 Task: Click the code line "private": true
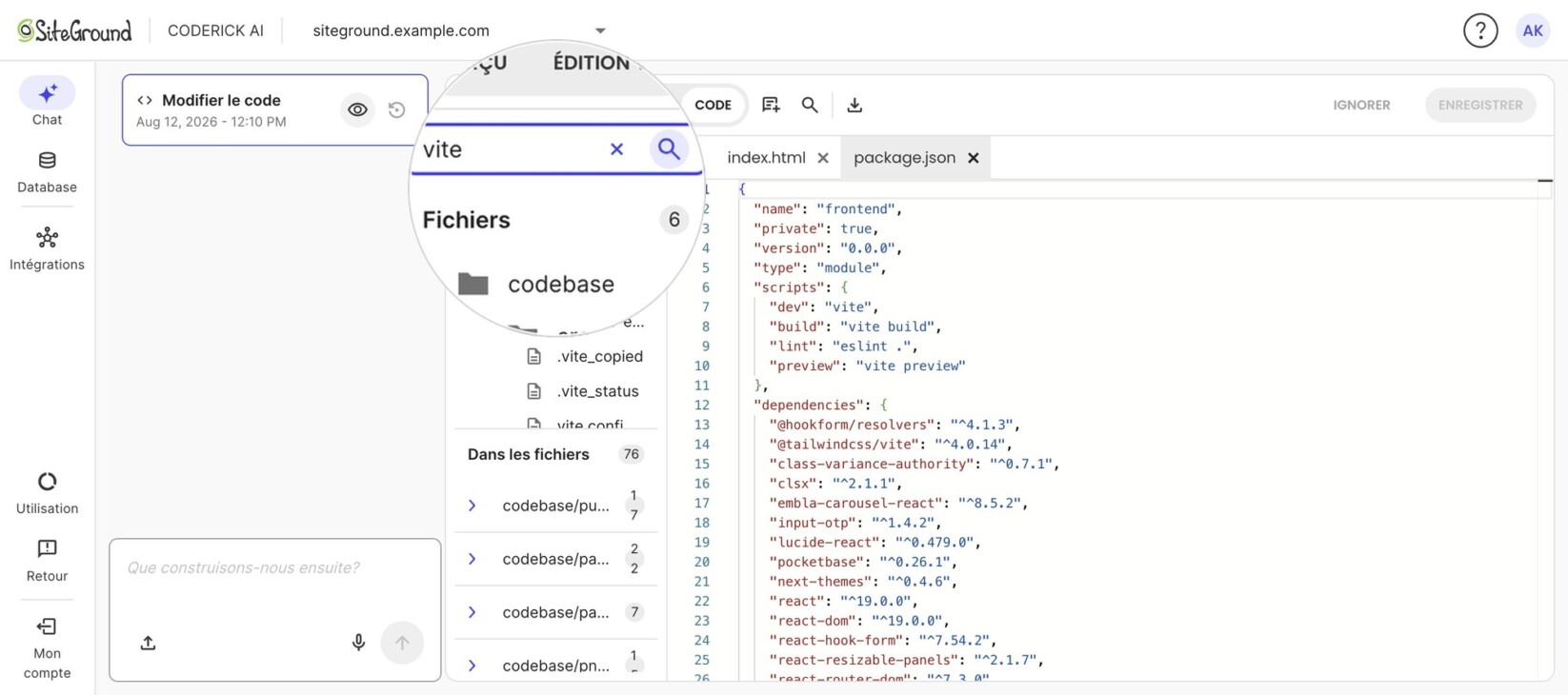(x=815, y=228)
